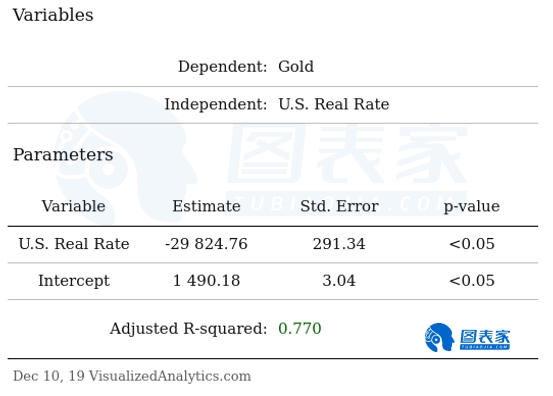Screen dimensions: 553x396
Task: Click the 图表家 brand logo text
Action: click(485, 339)
